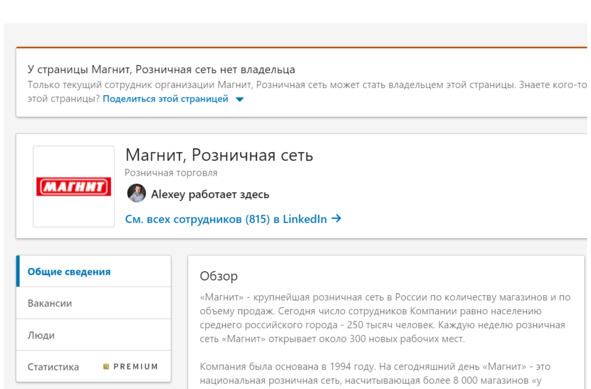
Task: Click Alexey работает здесь text
Action: point(210,194)
